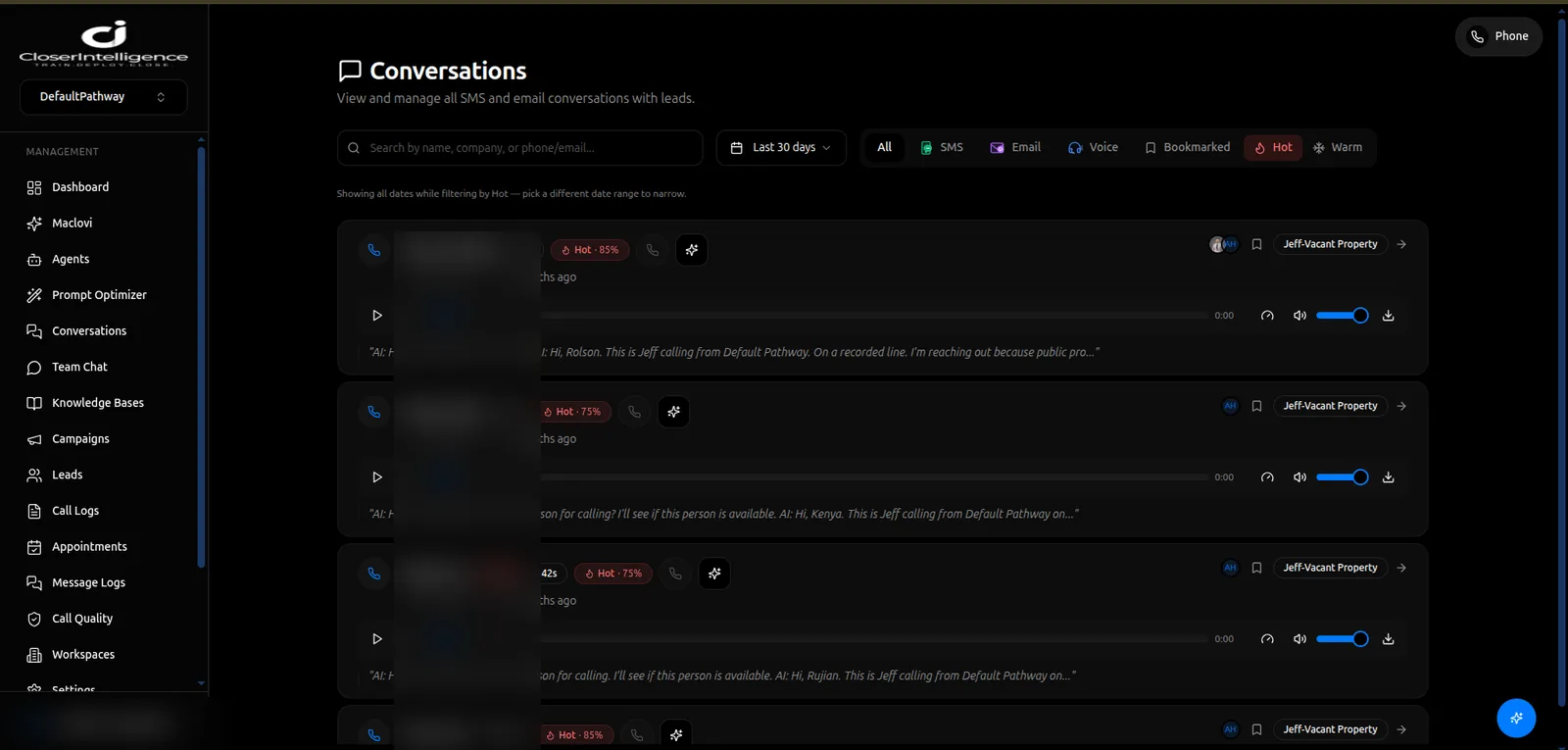This screenshot has width=1568, height=750.
Task: Click the AI sparkle button in Kenya's card
Action: coord(674,412)
